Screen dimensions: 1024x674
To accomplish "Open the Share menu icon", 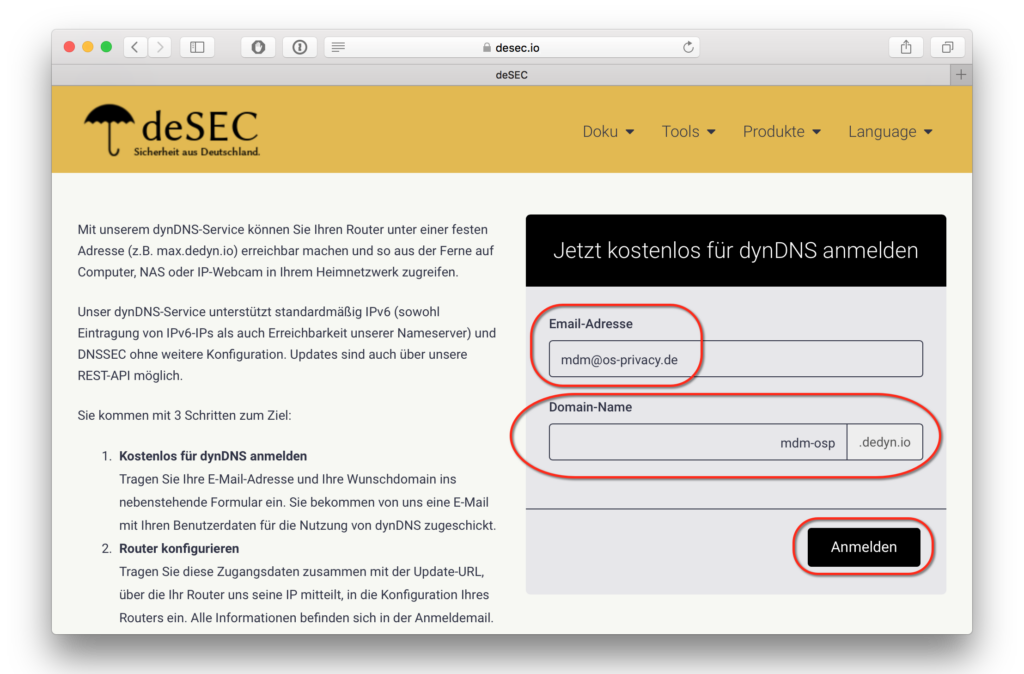I will click(906, 47).
